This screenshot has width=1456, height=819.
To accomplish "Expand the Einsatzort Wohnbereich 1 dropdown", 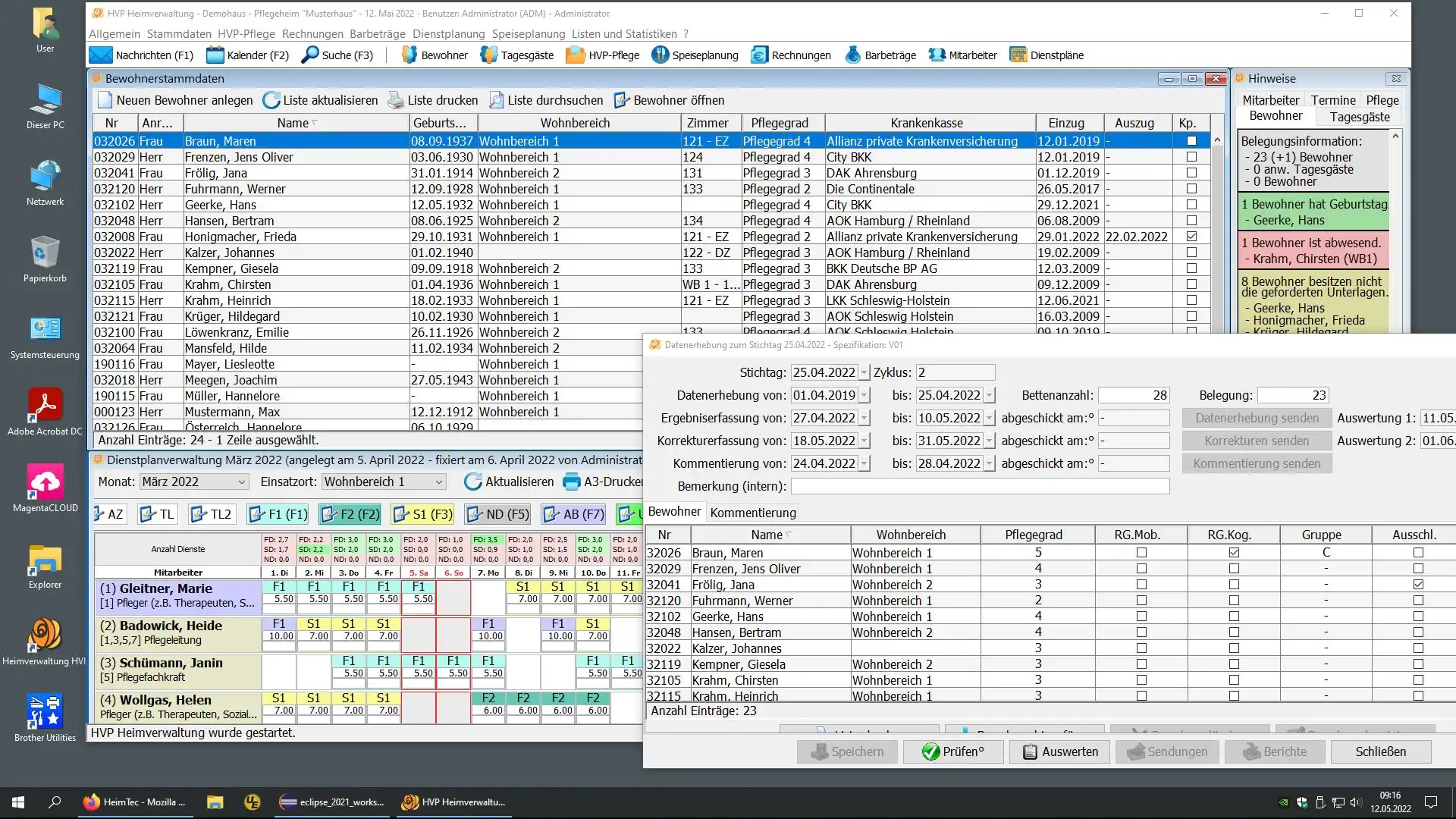I will (438, 482).
